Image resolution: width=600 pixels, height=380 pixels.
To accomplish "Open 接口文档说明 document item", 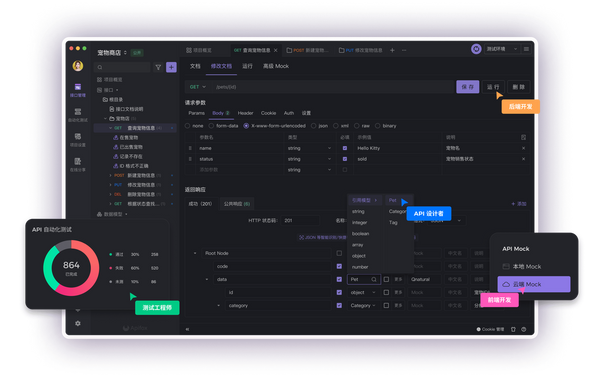I will click(x=126, y=109).
